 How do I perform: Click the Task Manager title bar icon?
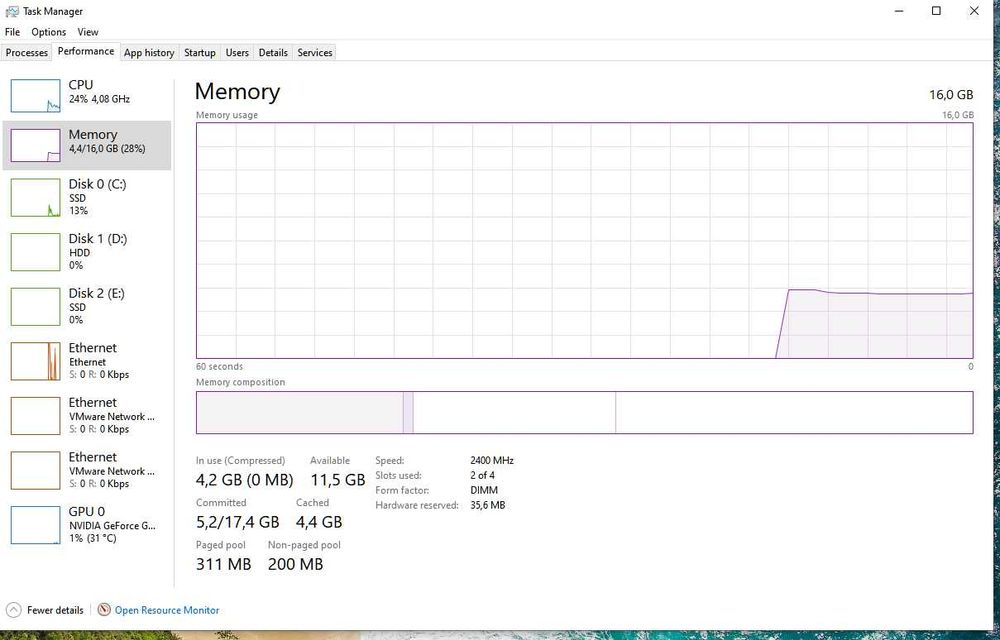click(11, 11)
